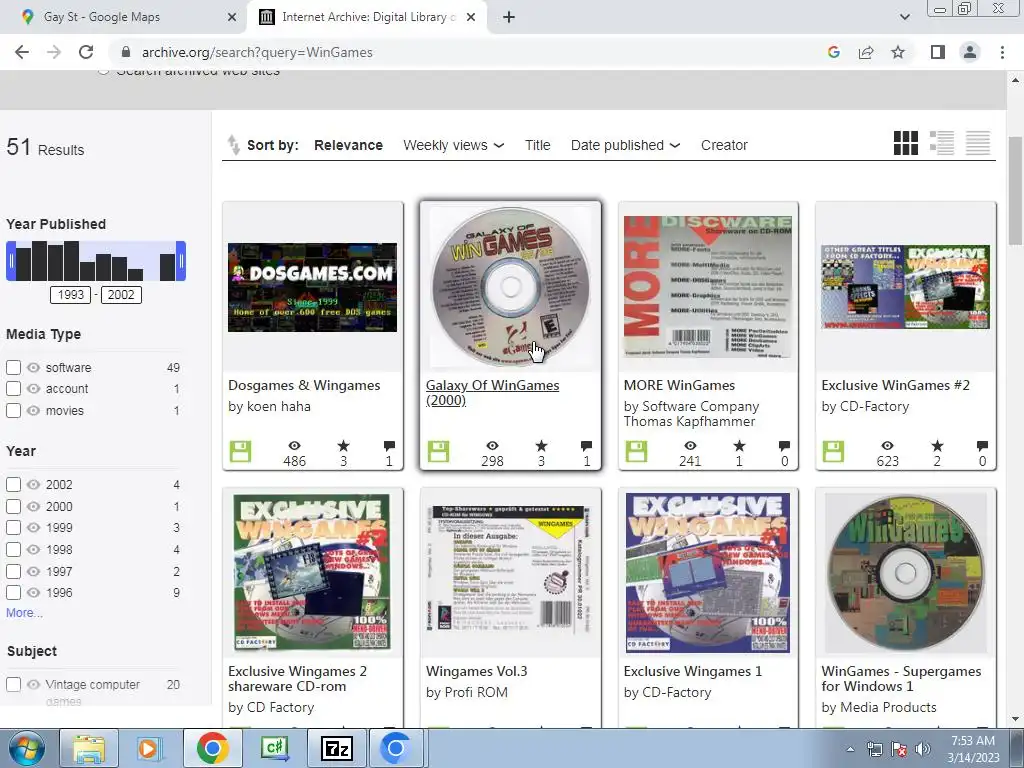Open Chrome profile avatar
Image resolution: width=1024 pixels, height=768 pixels.
970,52
